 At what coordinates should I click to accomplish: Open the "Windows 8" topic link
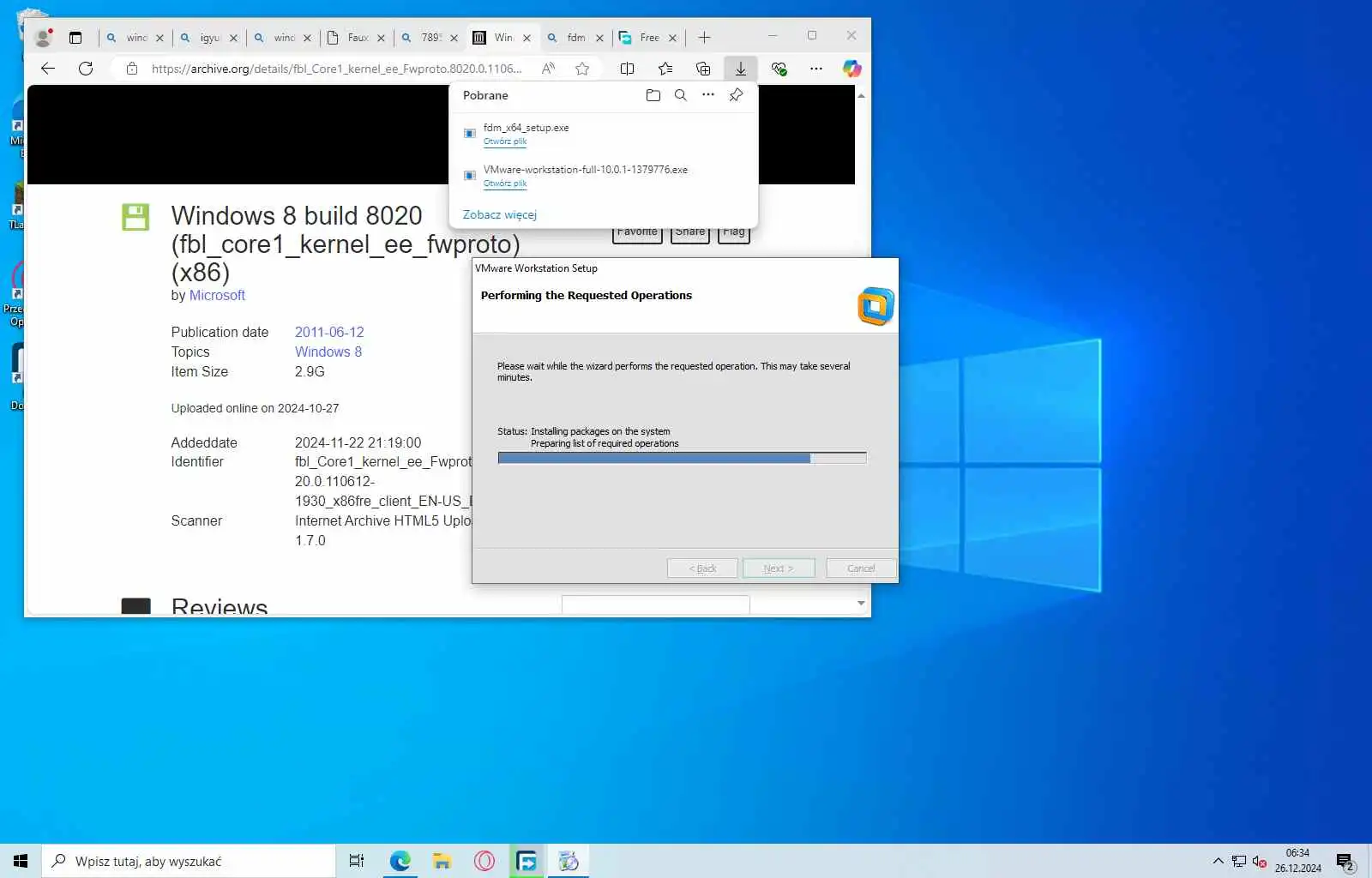click(328, 352)
